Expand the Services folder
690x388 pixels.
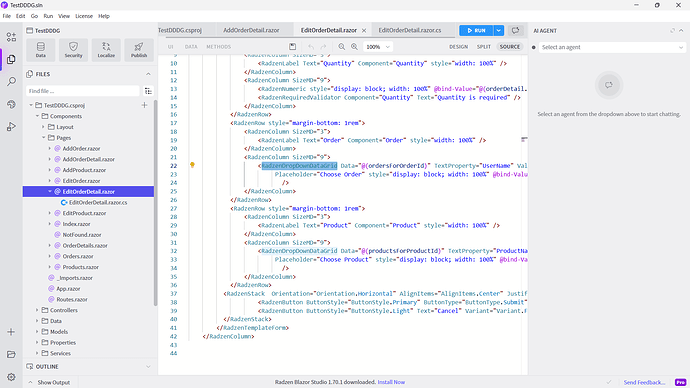pos(37,353)
